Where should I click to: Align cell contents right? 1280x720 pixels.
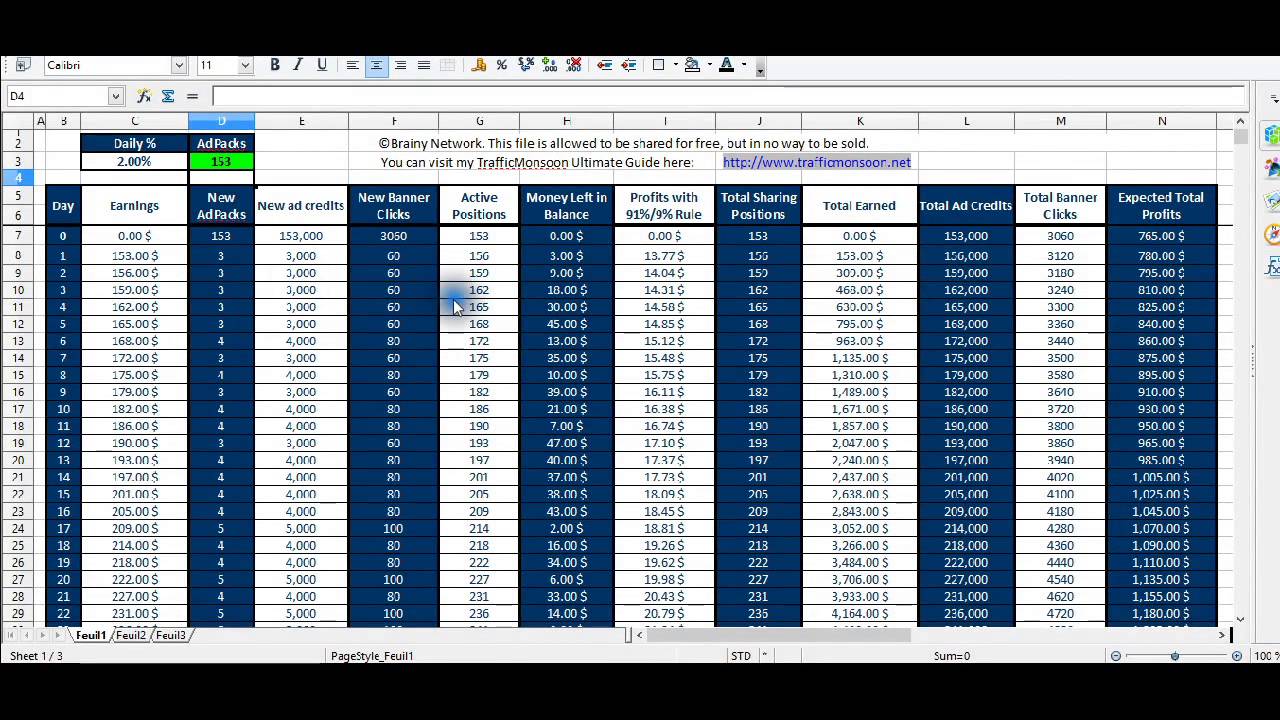(x=400, y=65)
